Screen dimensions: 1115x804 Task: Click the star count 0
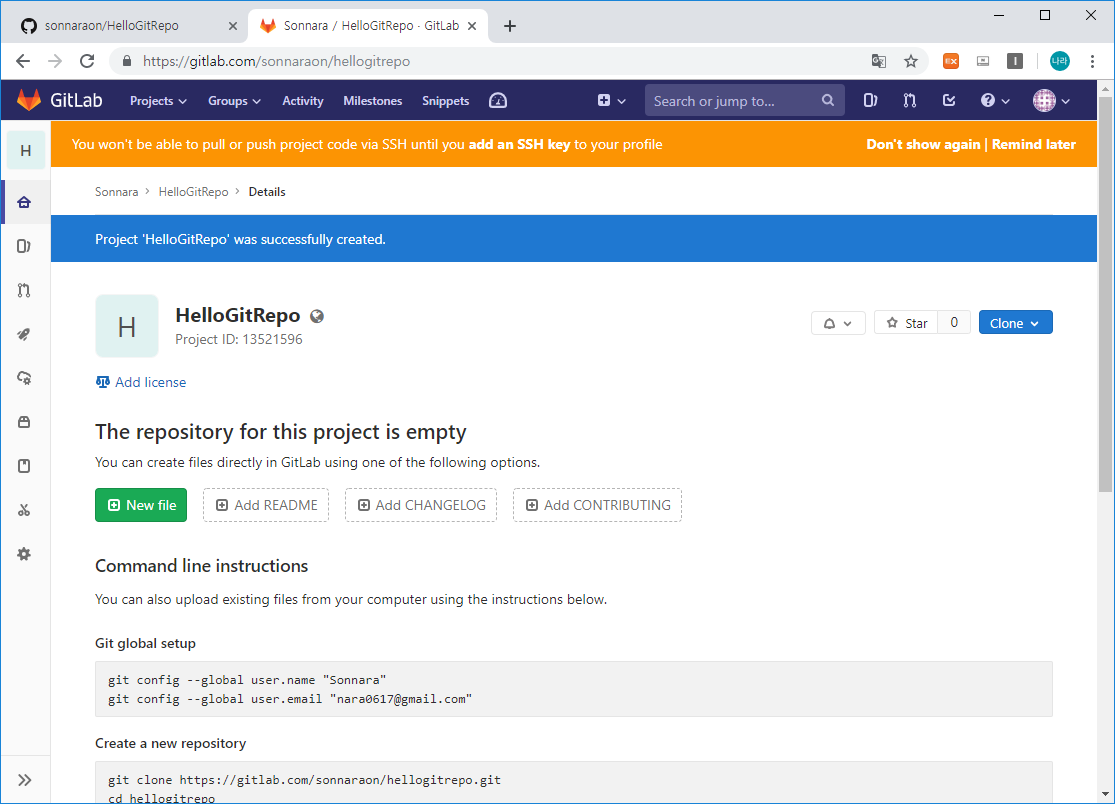tap(954, 323)
